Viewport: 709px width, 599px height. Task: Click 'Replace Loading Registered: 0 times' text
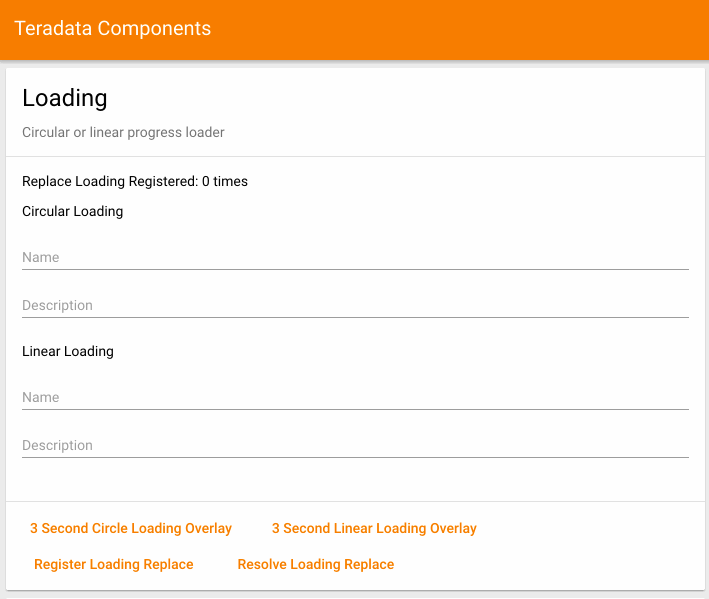coord(135,181)
